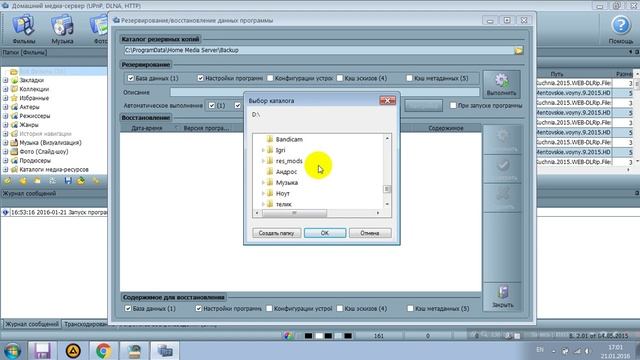Select Режиссеры in left tree
The height and width of the screenshot is (360, 640).
click(x=35, y=116)
